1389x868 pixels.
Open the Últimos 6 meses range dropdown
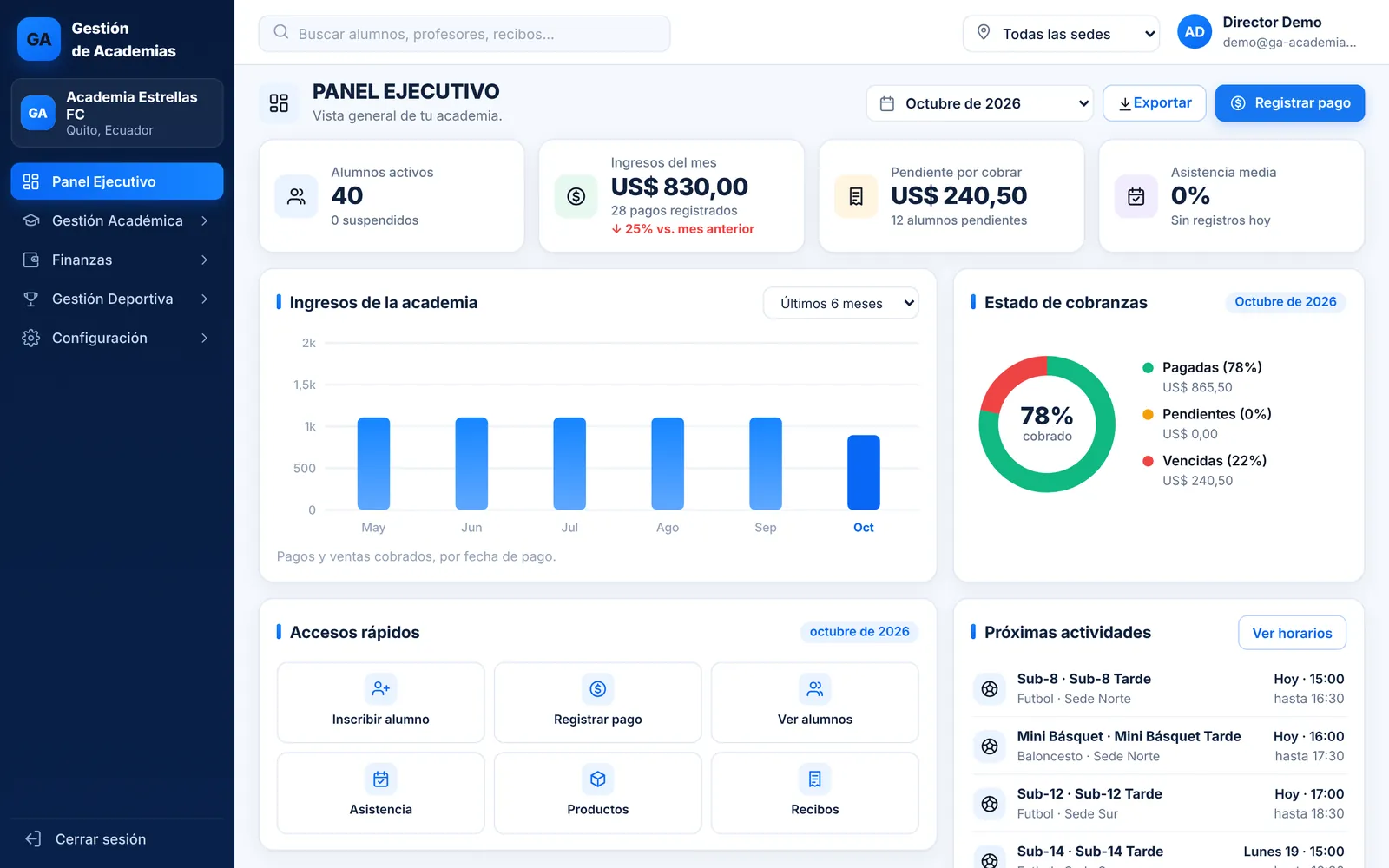click(x=840, y=303)
